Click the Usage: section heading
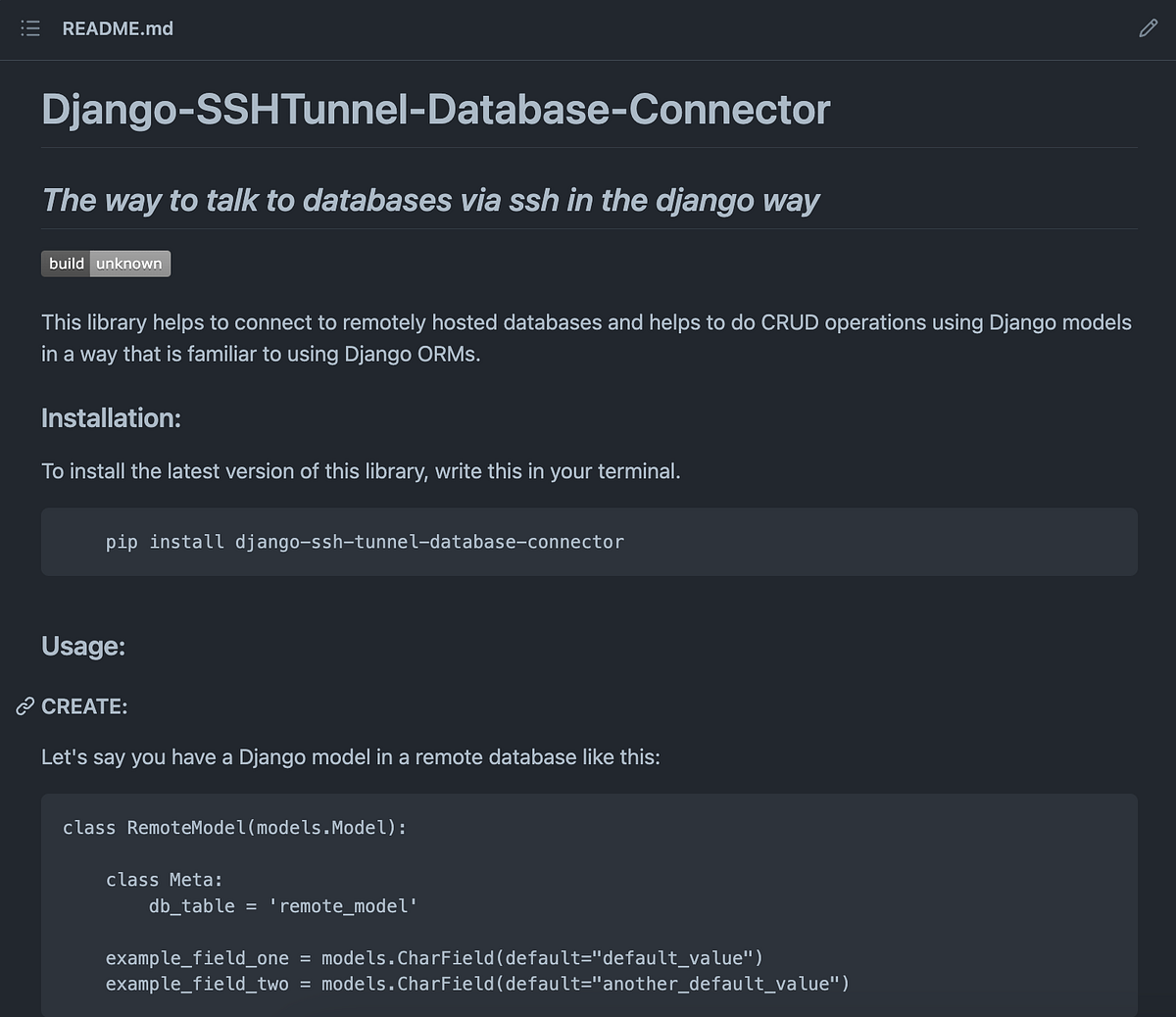Viewport: 1176px width, 1017px height. click(83, 647)
